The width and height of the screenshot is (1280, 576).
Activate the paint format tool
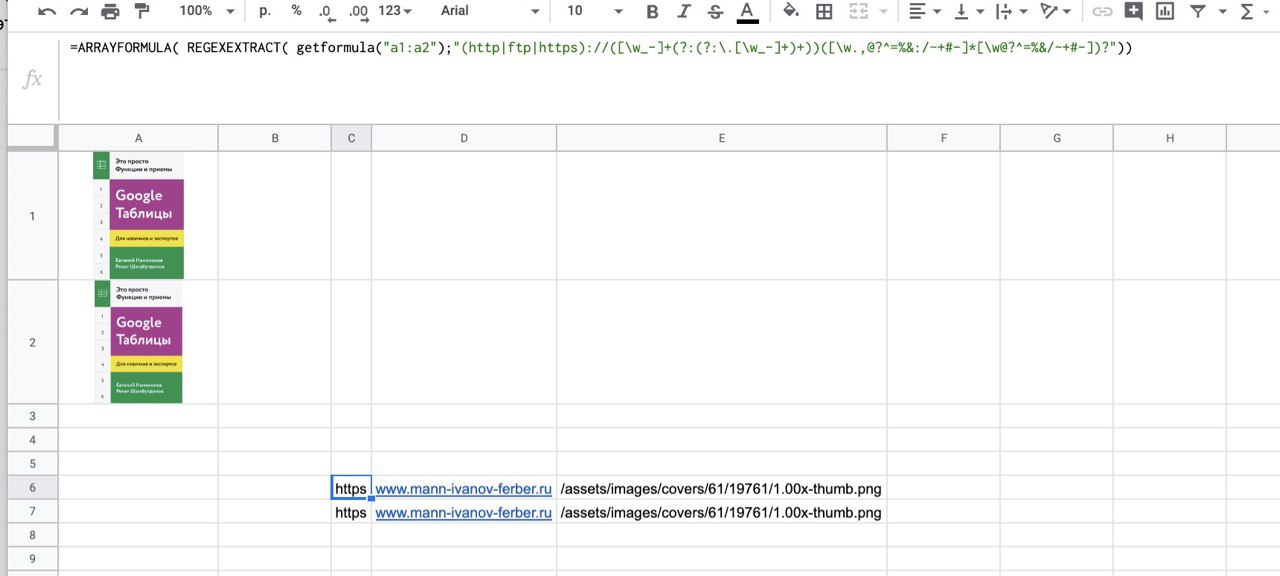141,11
